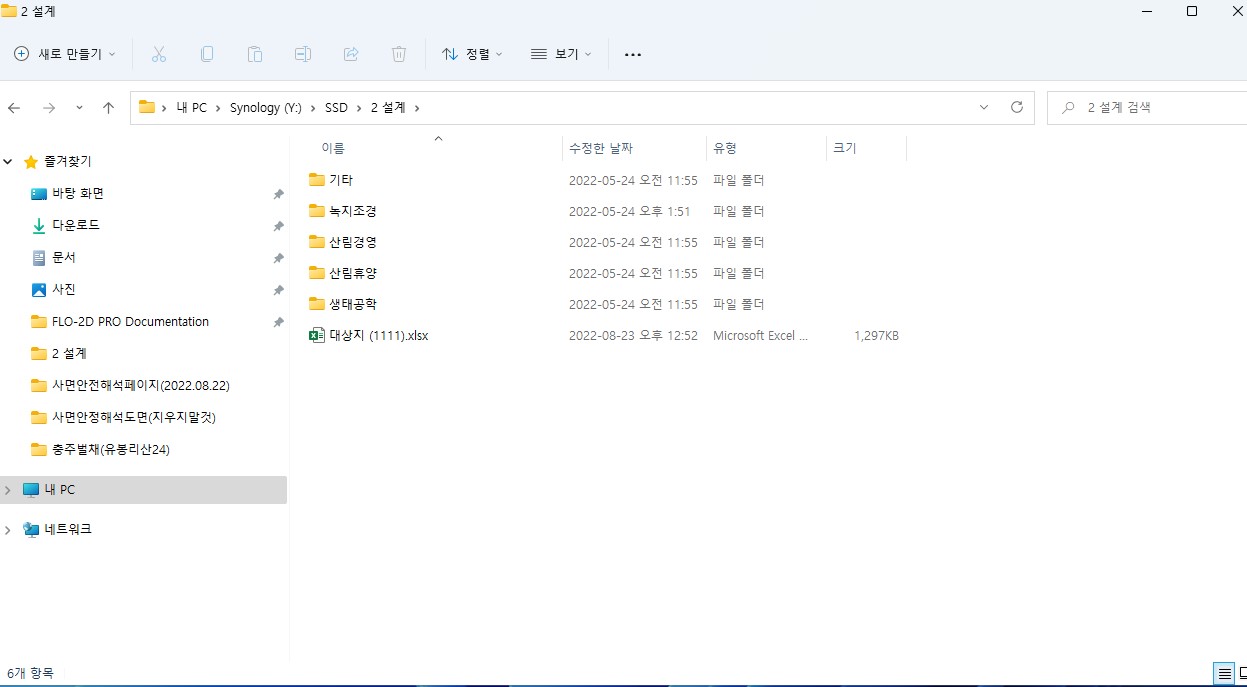The image size is (1247, 687).
Task: Click the Cut scissors icon in toolbar
Action: click(x=158, y=54)
